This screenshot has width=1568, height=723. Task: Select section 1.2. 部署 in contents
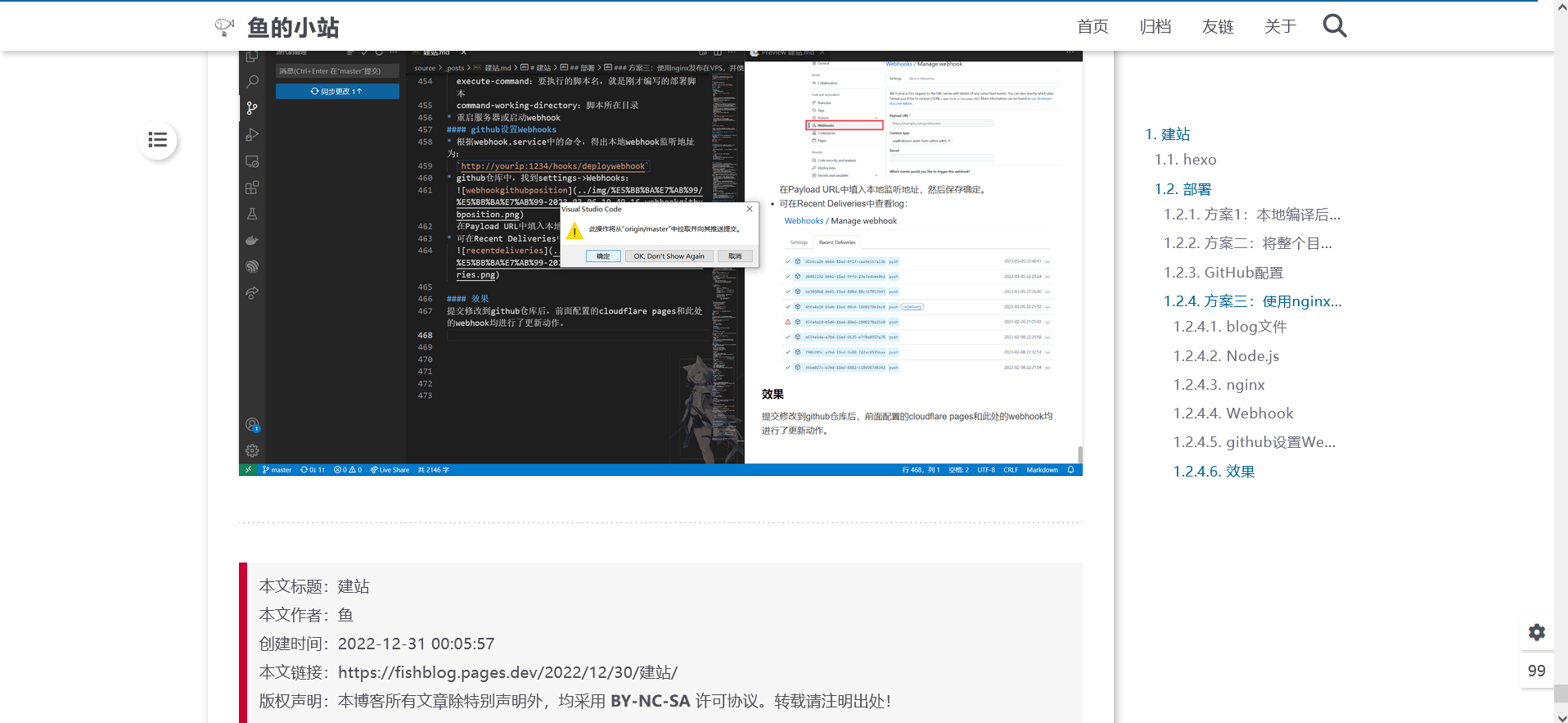(x=1183, y=189)
